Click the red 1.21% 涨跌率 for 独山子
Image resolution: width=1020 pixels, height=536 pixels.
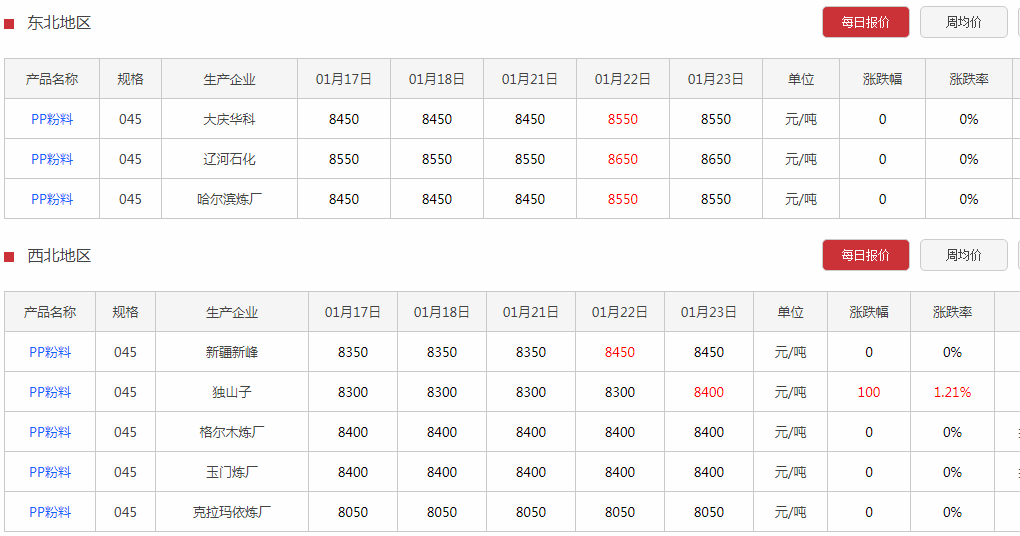point(952,392)
